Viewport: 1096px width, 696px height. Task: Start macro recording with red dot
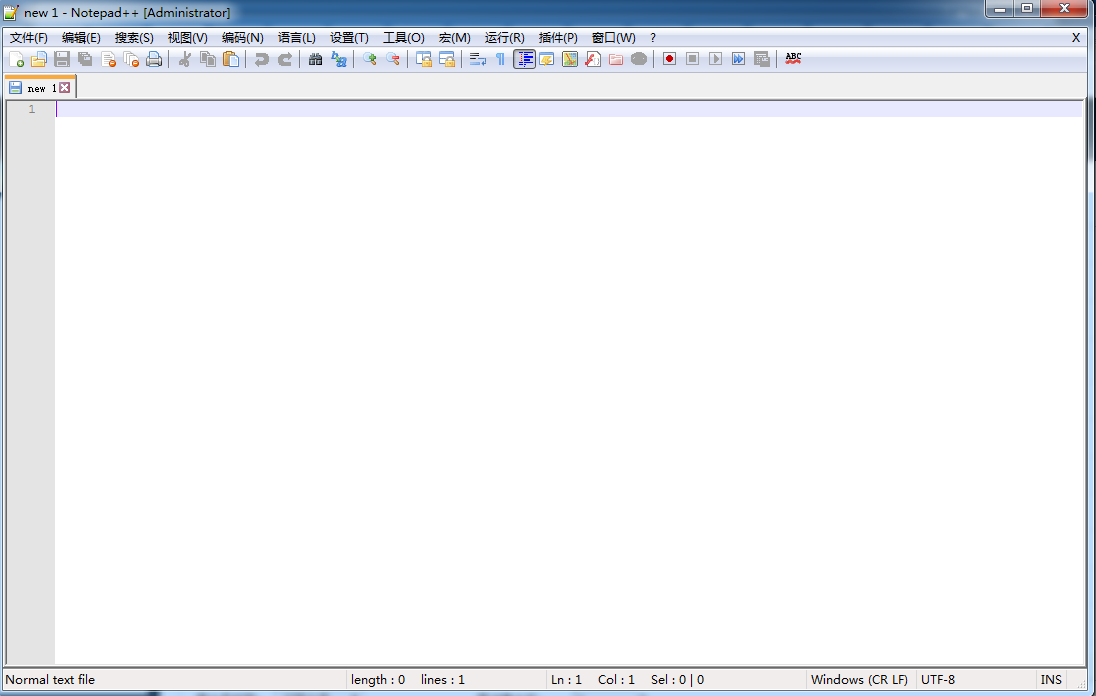(x=669, y=59)
